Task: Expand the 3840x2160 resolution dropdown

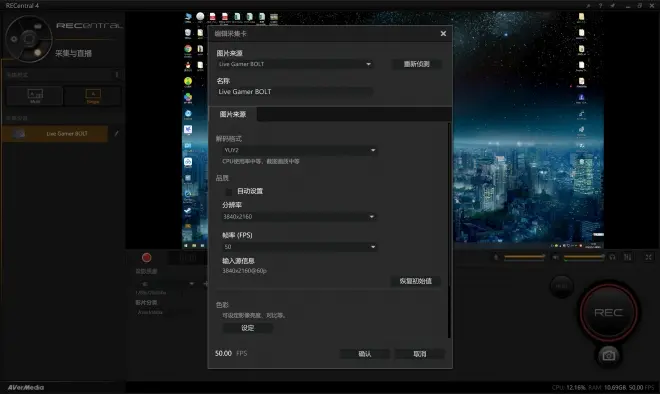Action: tap(299, 217)
